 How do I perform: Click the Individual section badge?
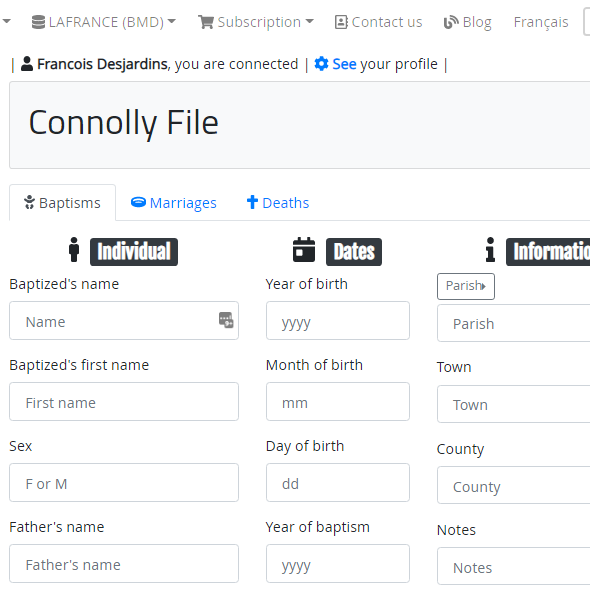[134, 252]
